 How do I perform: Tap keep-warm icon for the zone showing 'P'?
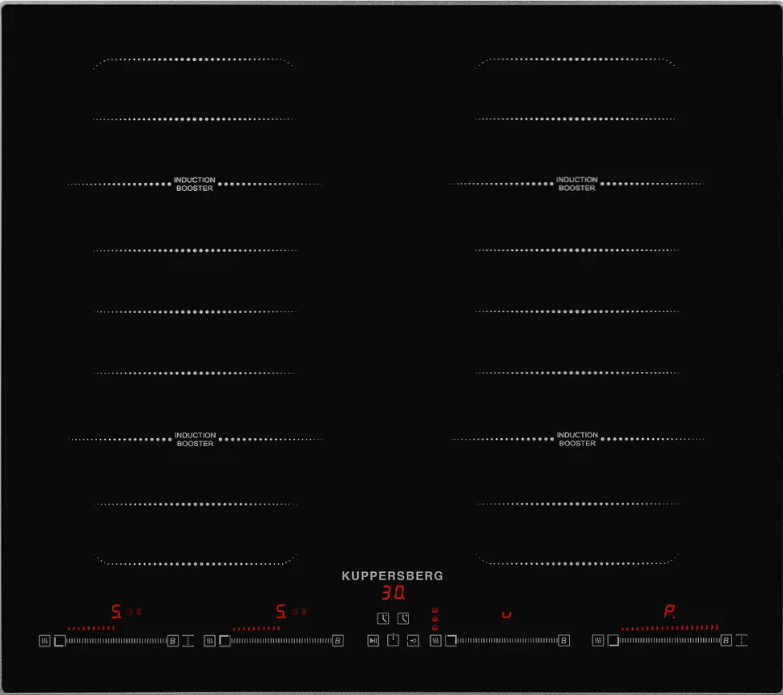pos(598,640)
